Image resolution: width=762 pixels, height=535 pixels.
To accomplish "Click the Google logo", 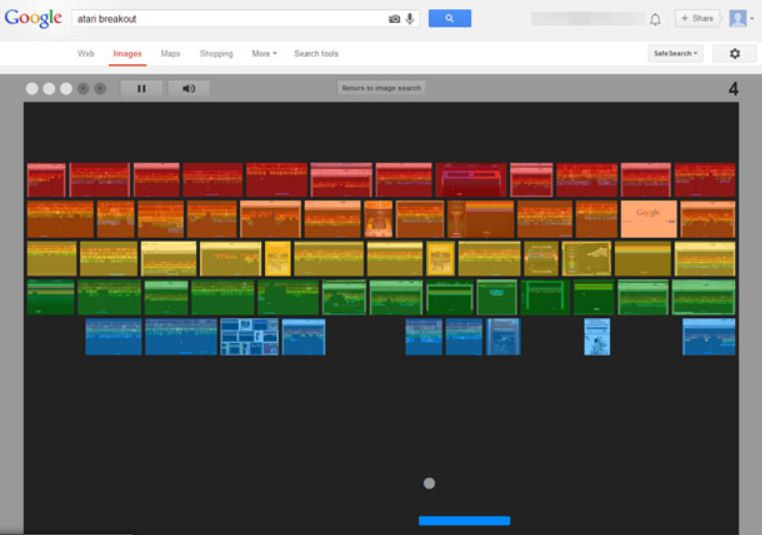I will click(x=33, y=18).
